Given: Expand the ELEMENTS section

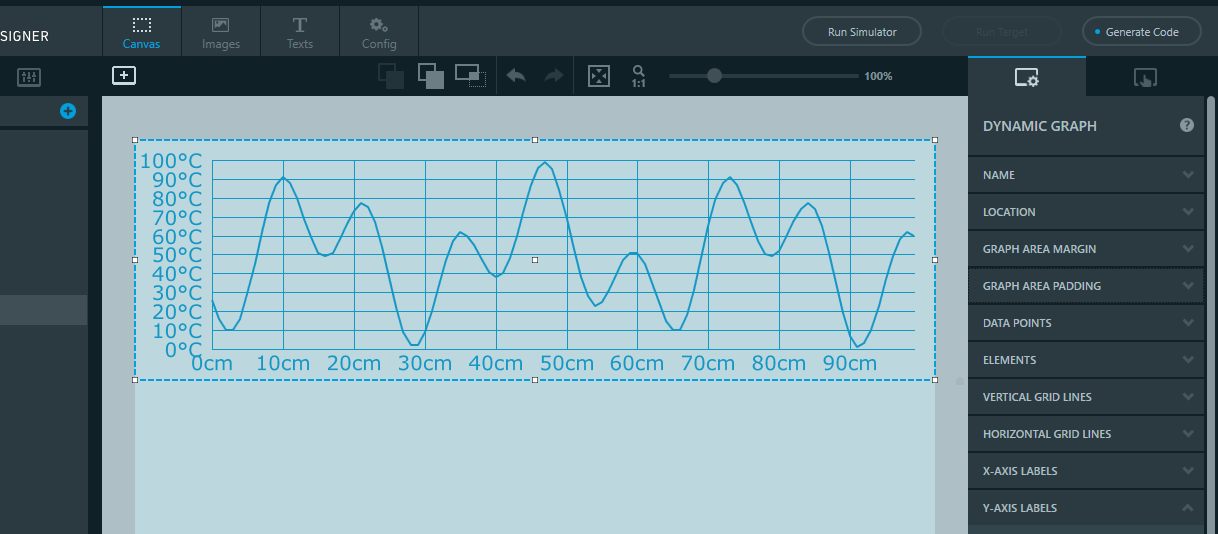Looking at the screenshot, I should (x=1086, y=360).
